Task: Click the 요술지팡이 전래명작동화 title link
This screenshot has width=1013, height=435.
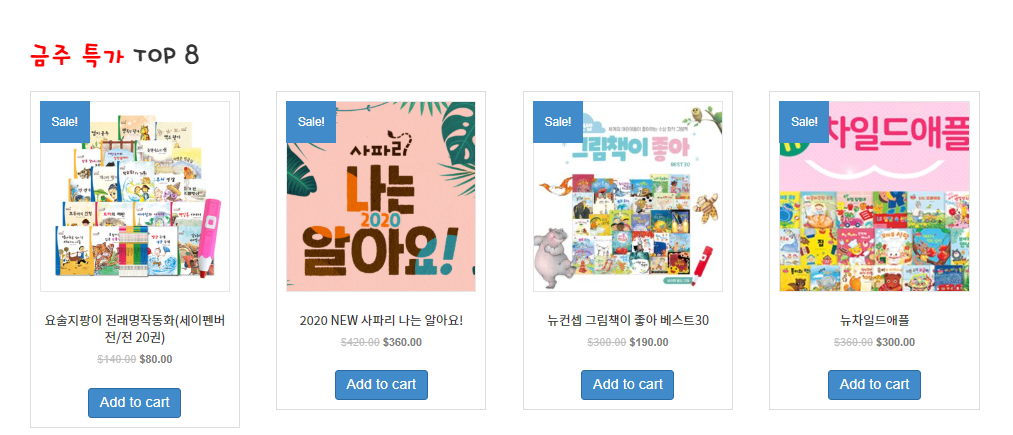Action: pyautogui.click(x=134, y=329)
